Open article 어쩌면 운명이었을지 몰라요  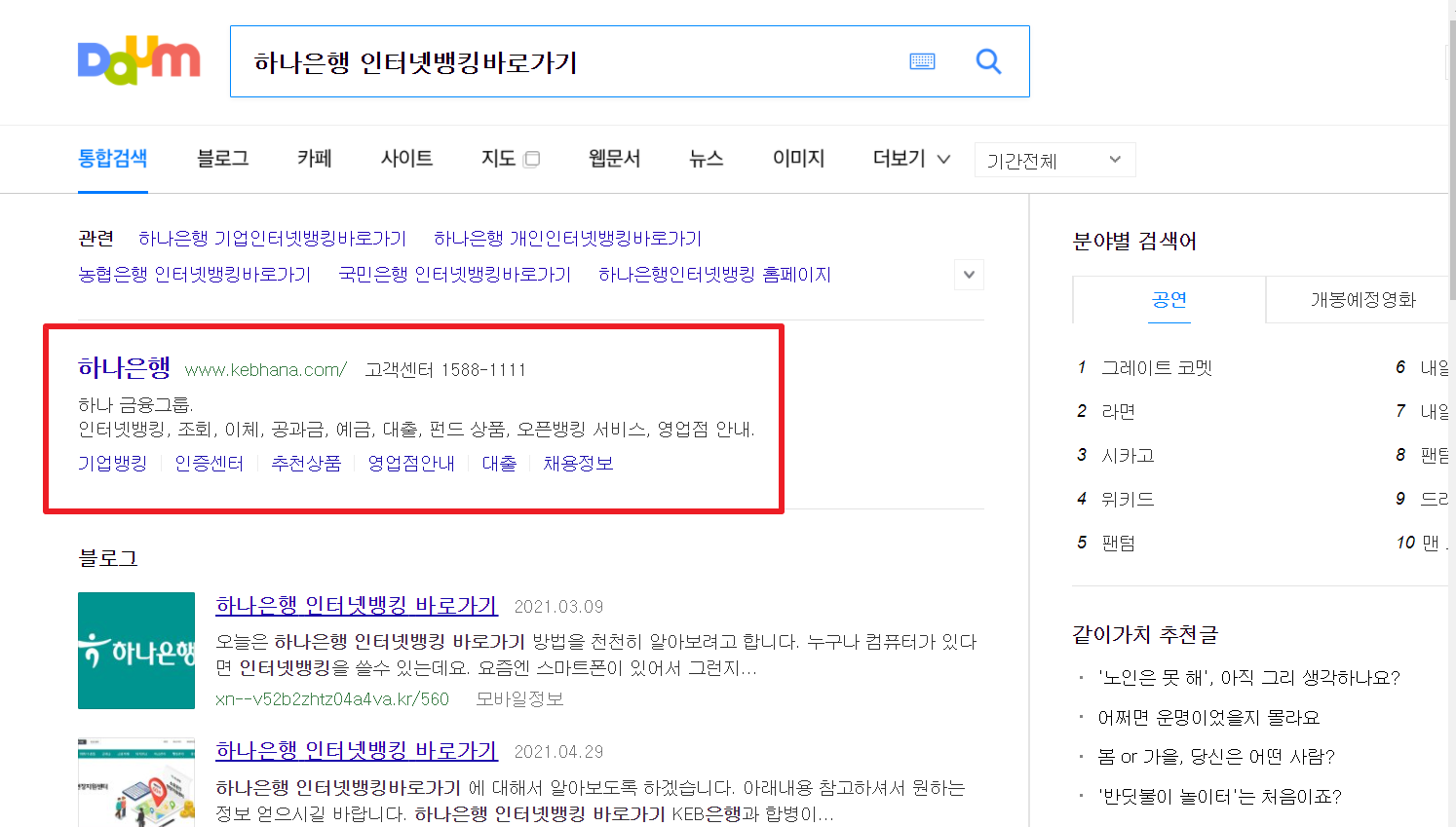1208,718
